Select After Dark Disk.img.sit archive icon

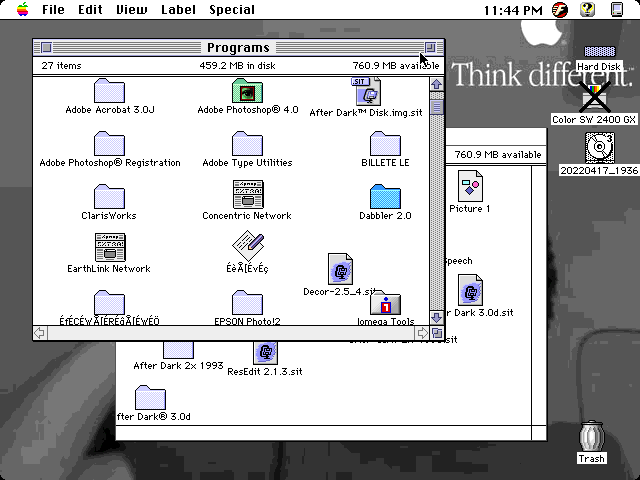click(x=366, y=91)
